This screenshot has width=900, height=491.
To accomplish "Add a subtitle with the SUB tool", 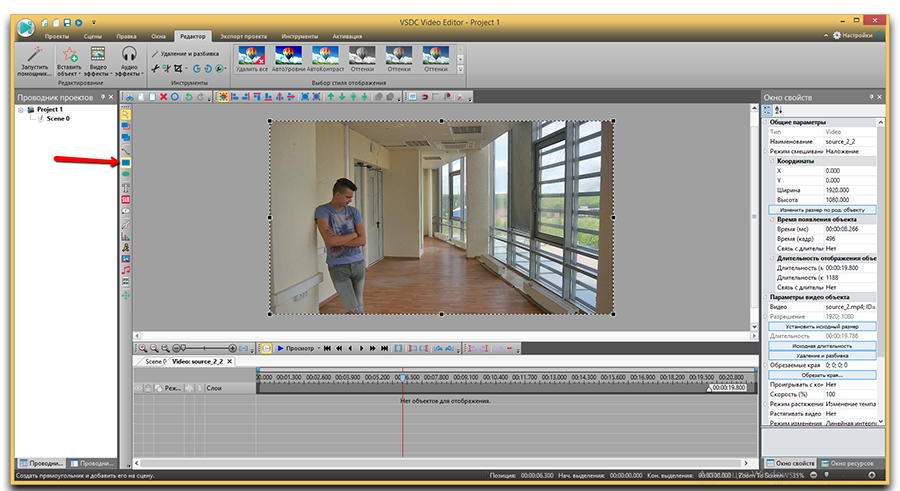I will tap(126, 200).
